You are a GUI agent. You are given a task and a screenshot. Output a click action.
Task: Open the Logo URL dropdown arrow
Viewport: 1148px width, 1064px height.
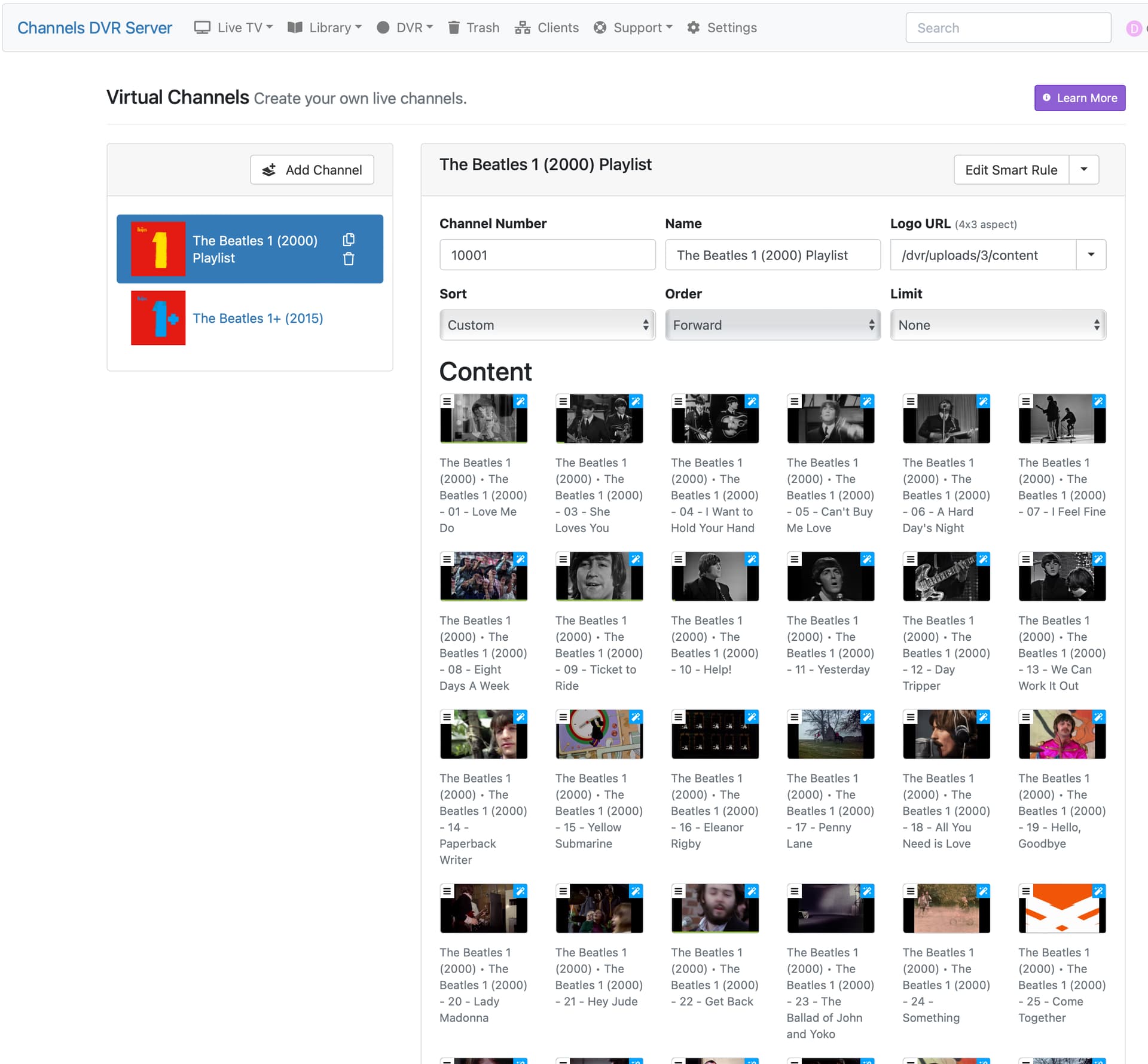[x=1091, y=255]
